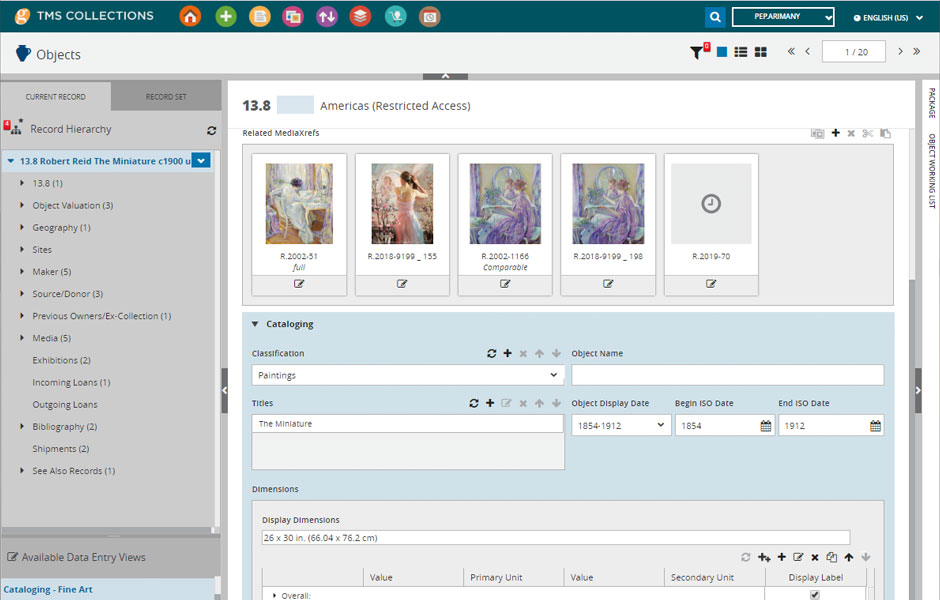
Task: Open the filter funnel icon
Action: tap(697, 52)
